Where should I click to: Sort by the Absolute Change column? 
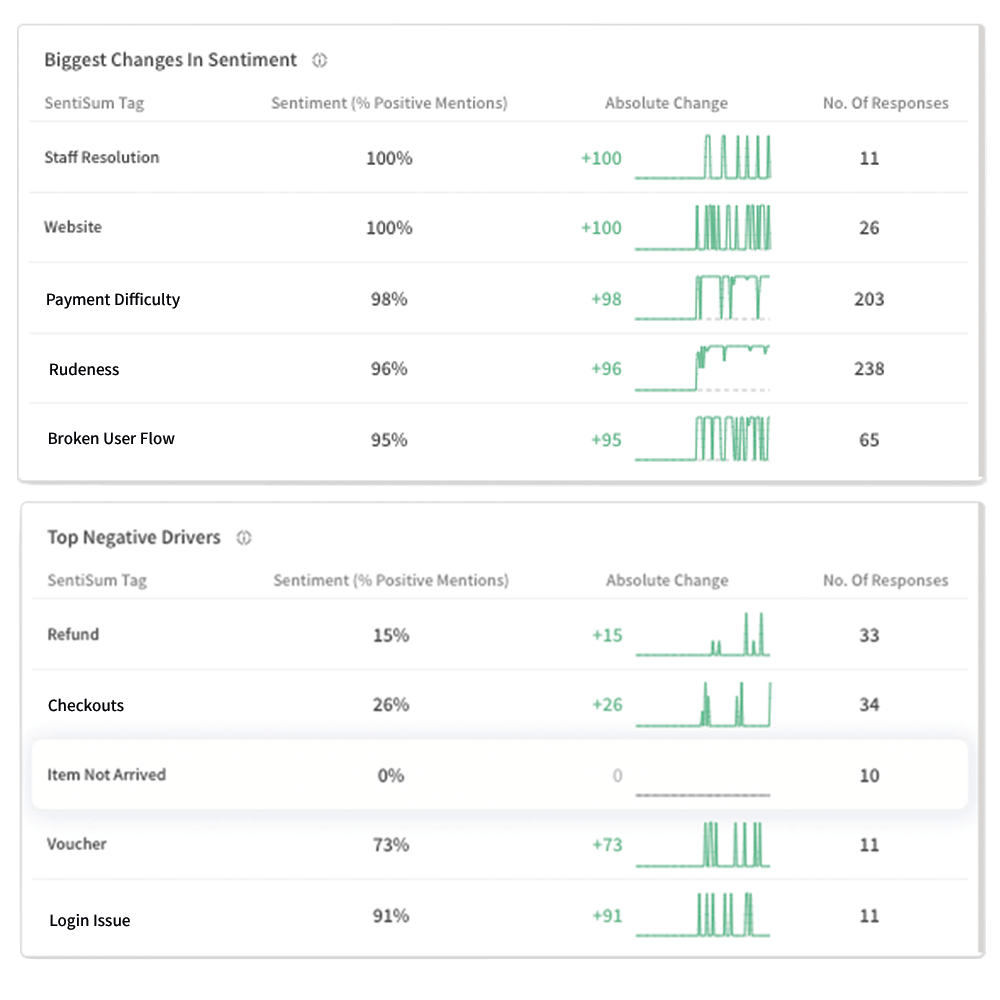tap(666, 103)
